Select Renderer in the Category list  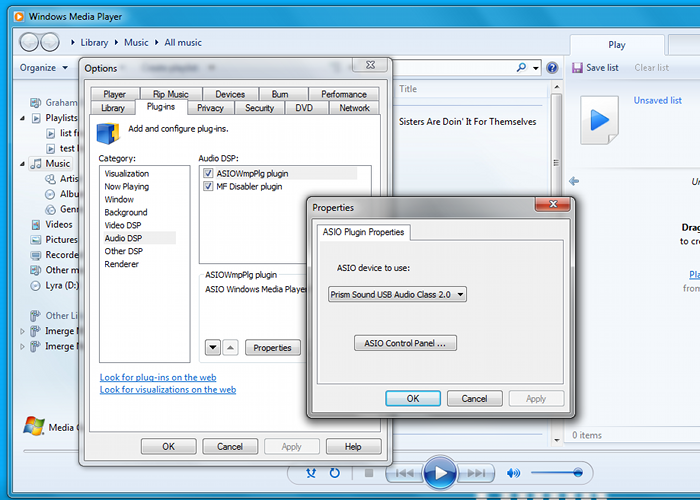(121, 264)
